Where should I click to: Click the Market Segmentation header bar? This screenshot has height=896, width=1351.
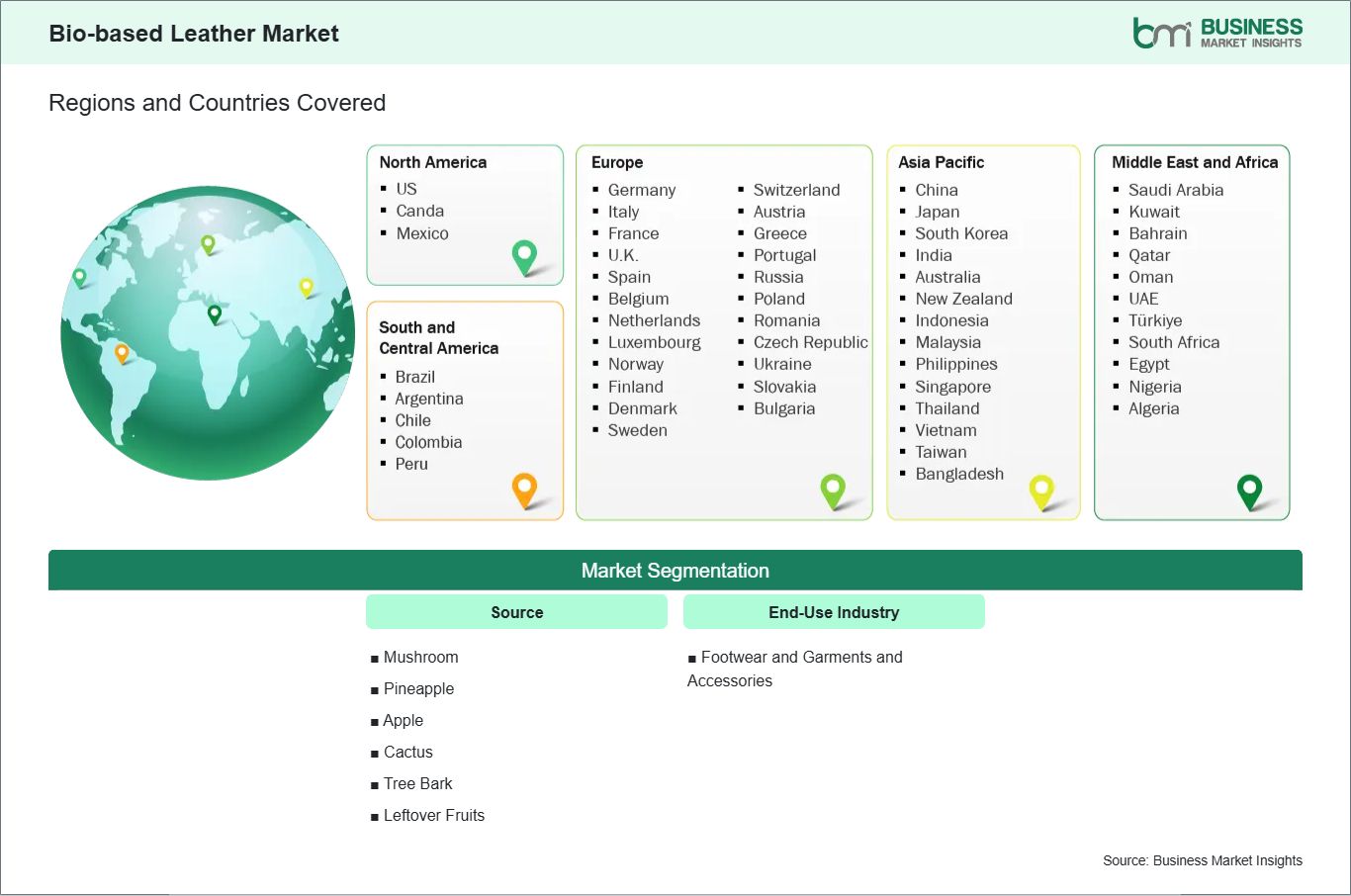point(675,570)
